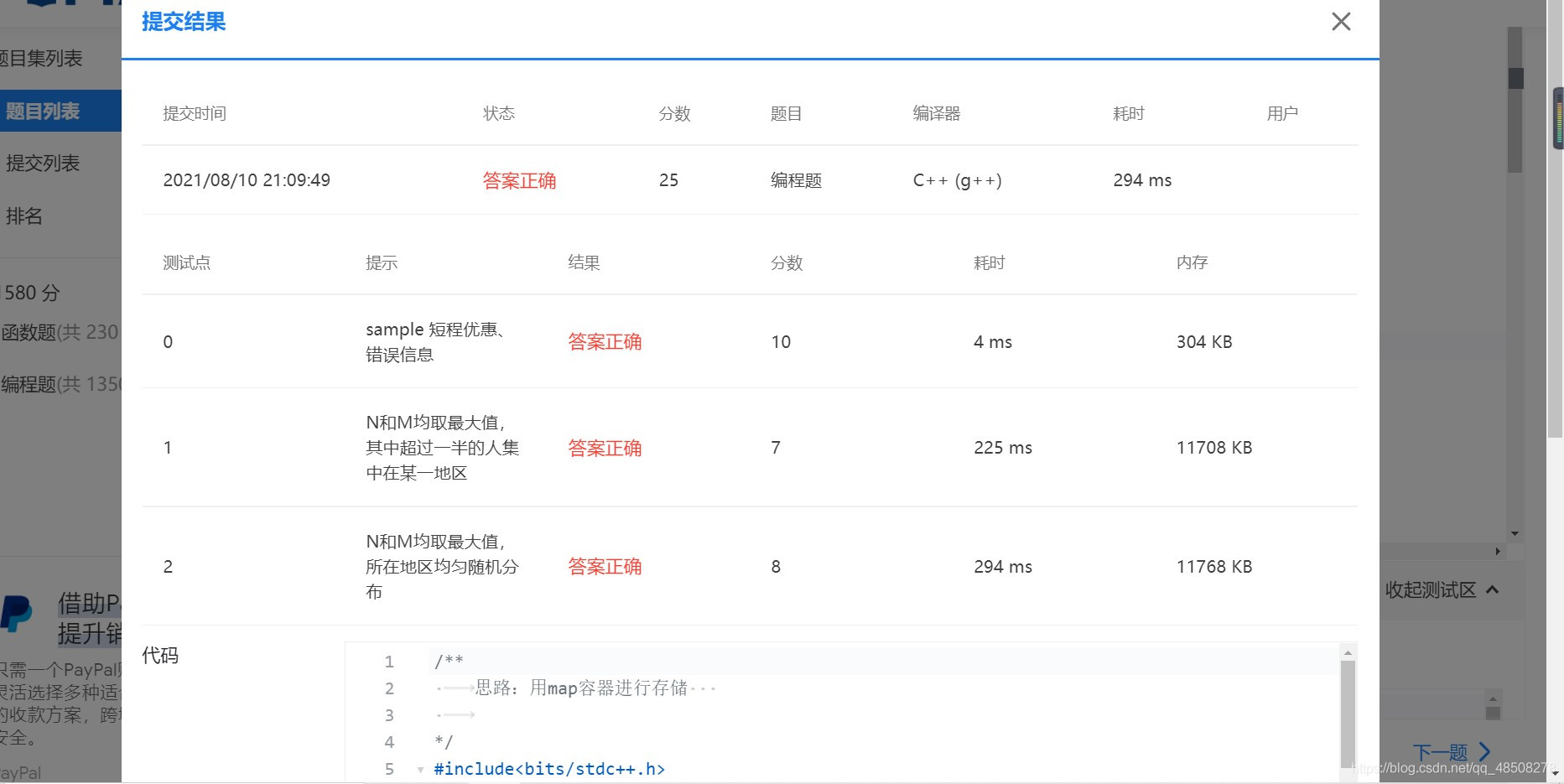The height and width of the screenshot is (784, 1564).
Task: Fold code at line 5 arrow
Action: click(420, 770)
